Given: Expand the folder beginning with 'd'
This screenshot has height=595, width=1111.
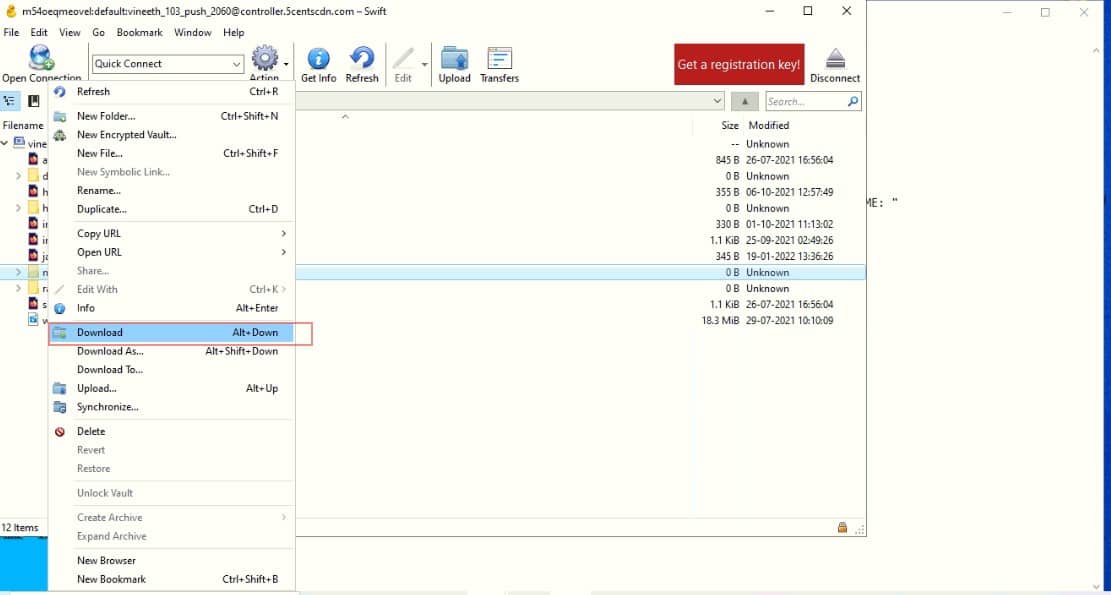Looking at the screenshot, I should pos(18,176).
